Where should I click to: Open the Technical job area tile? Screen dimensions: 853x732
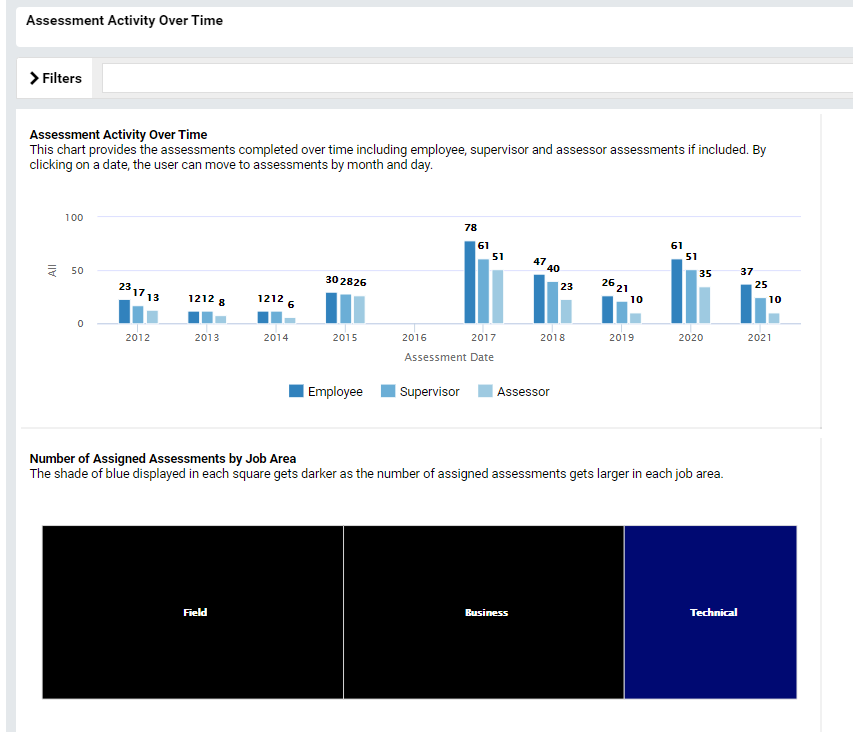click(710, 612)
